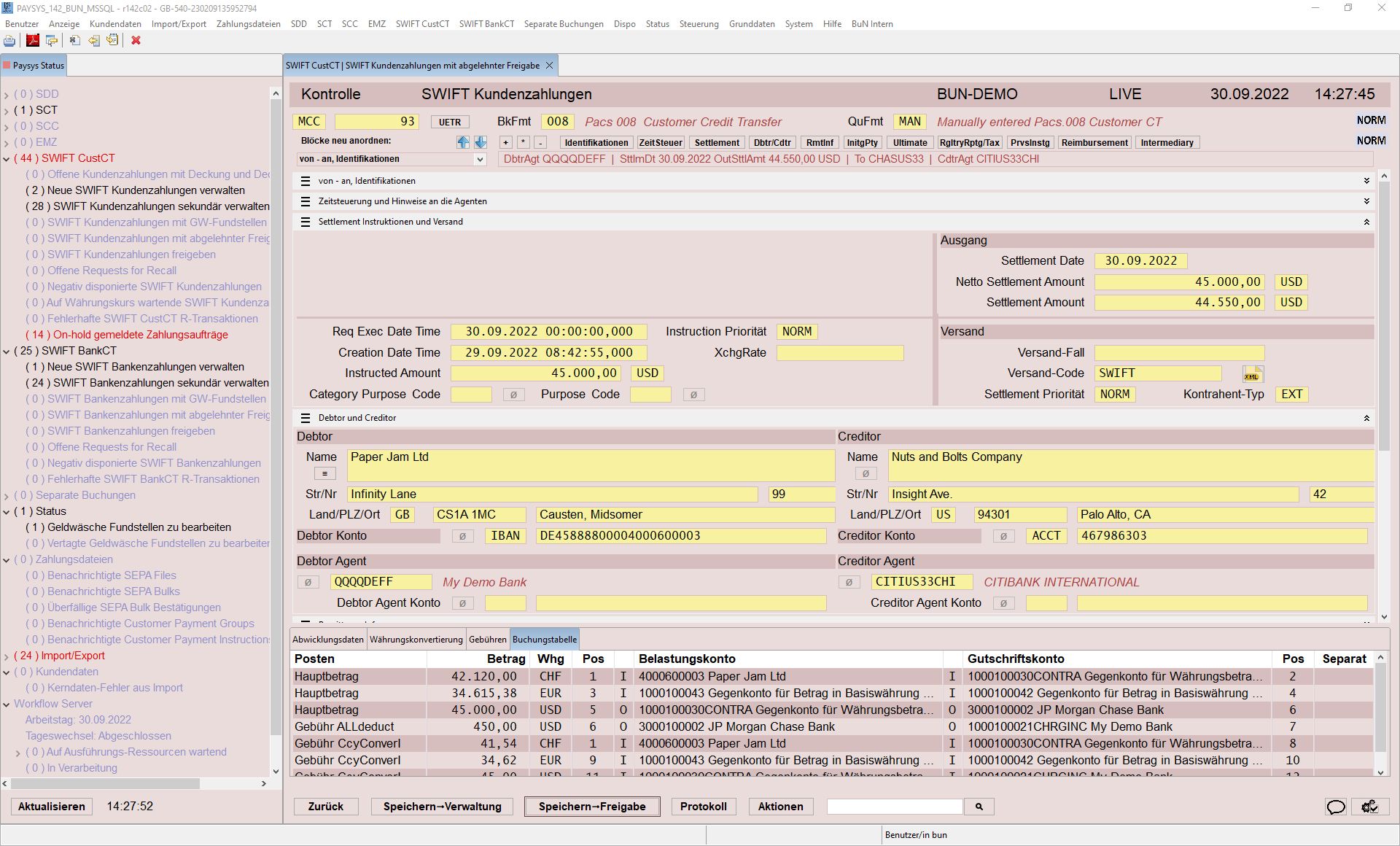Click the lookup icon beside Debtor Agent Konto
This screenshot has width=1400, height=846.
[x=462, y=603]
